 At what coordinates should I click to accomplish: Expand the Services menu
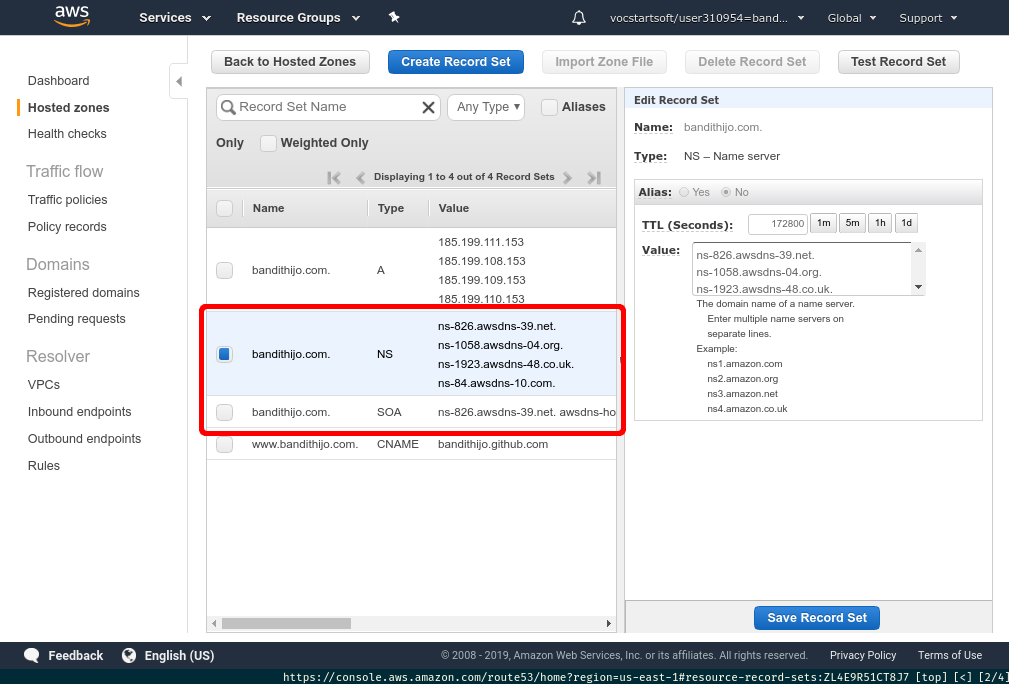pos(175,18)
